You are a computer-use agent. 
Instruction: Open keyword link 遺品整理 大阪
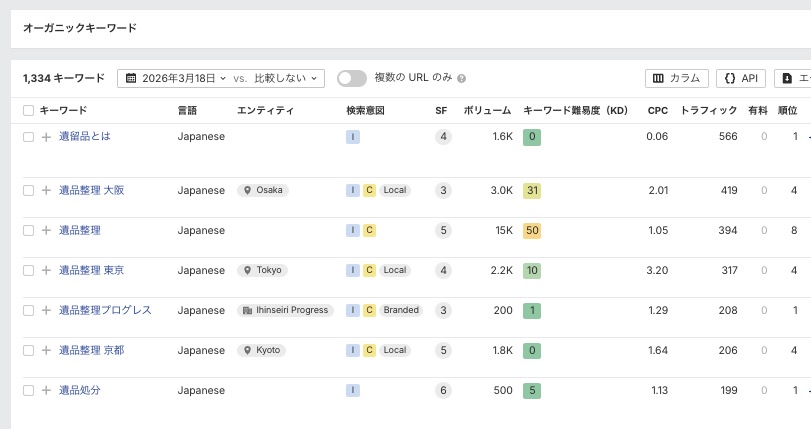[x=92, y=190]
